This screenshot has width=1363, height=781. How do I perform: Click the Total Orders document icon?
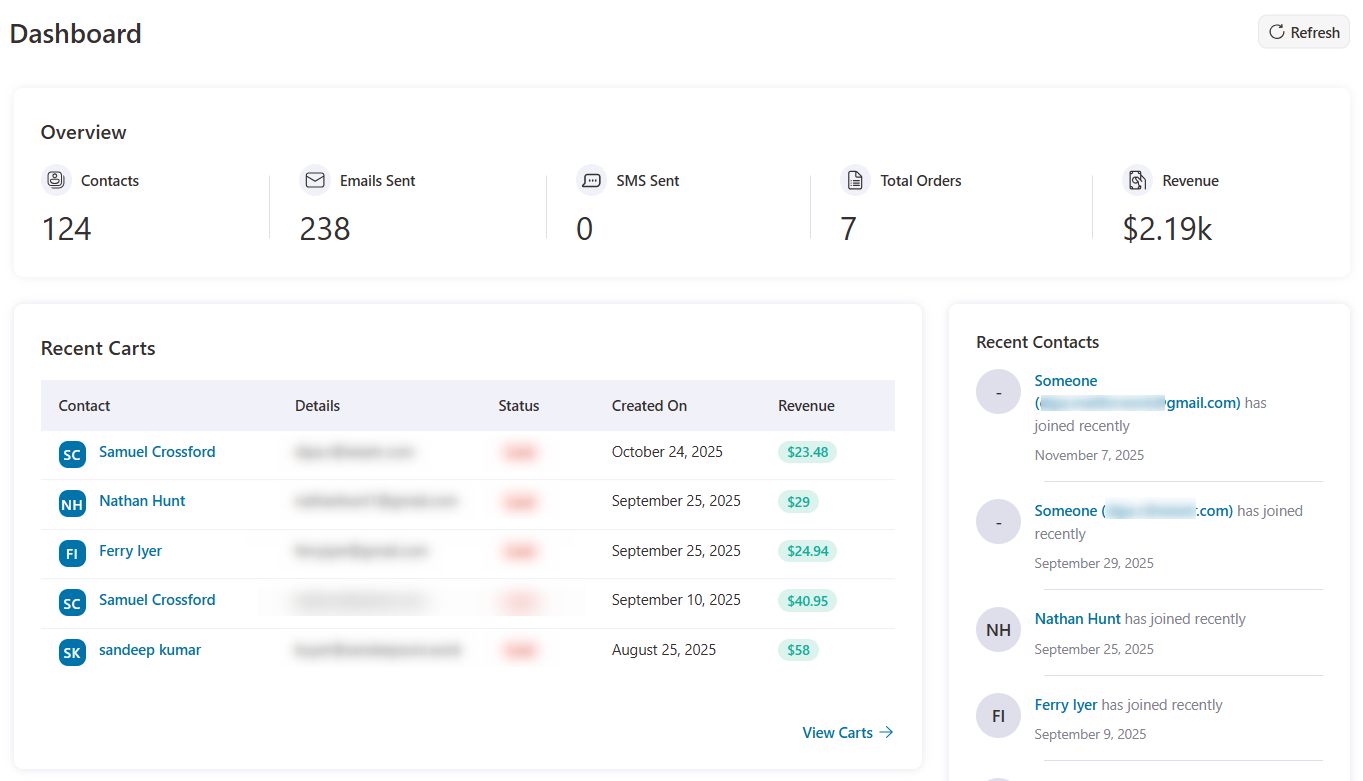[x=856, y=179]
